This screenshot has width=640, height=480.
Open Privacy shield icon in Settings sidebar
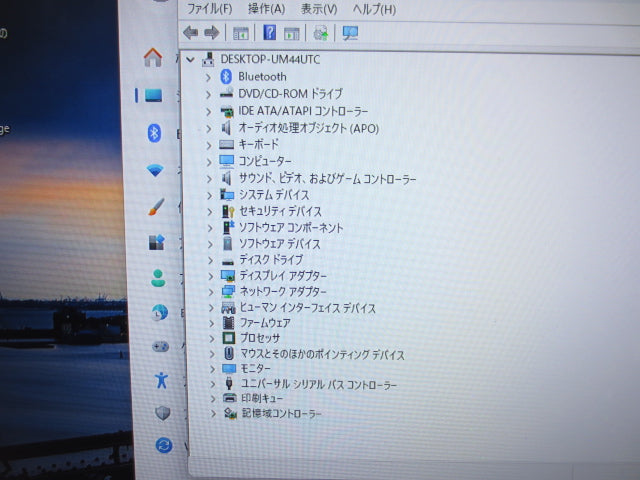click(x=162, y=413)
